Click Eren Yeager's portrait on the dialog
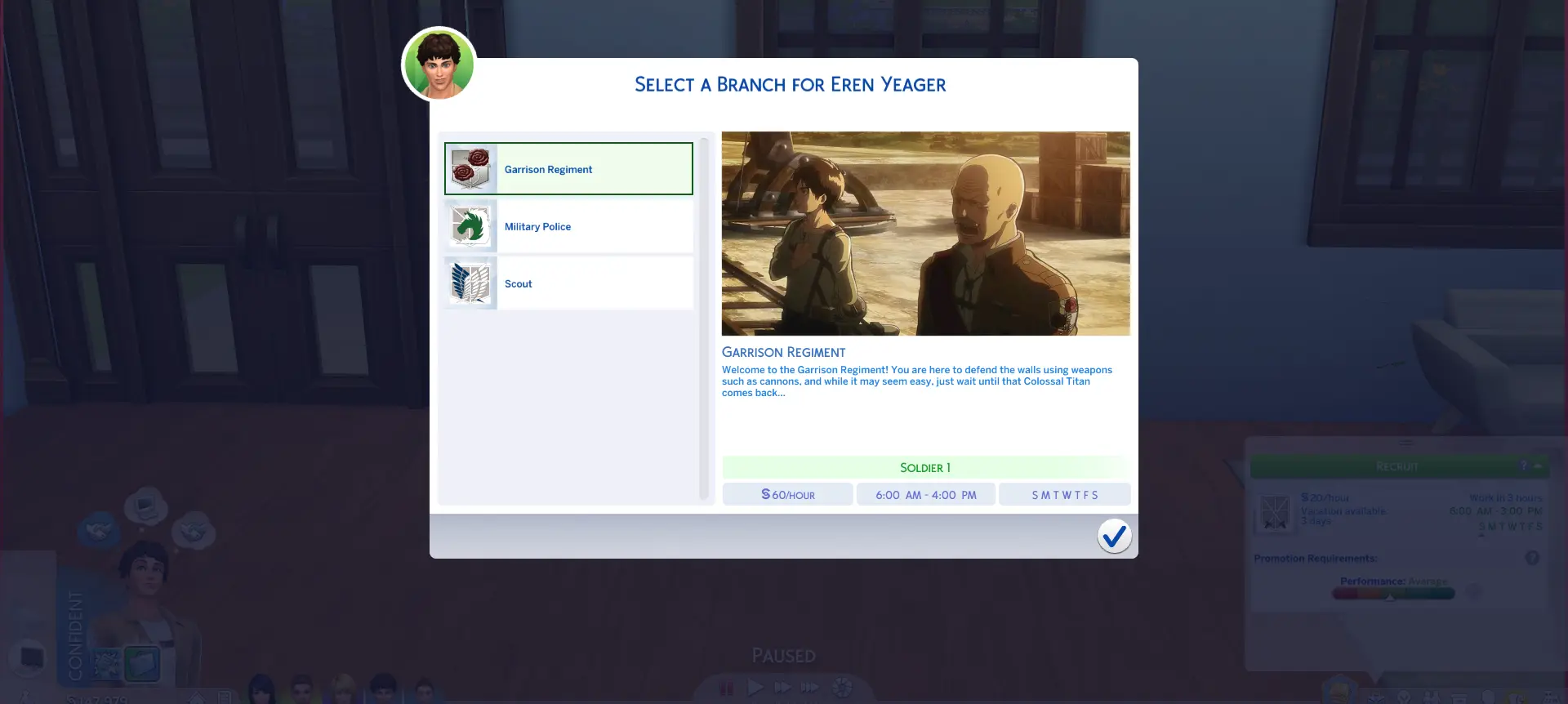The width and height of the screenshot is (1568, 704). pos(439,64)
